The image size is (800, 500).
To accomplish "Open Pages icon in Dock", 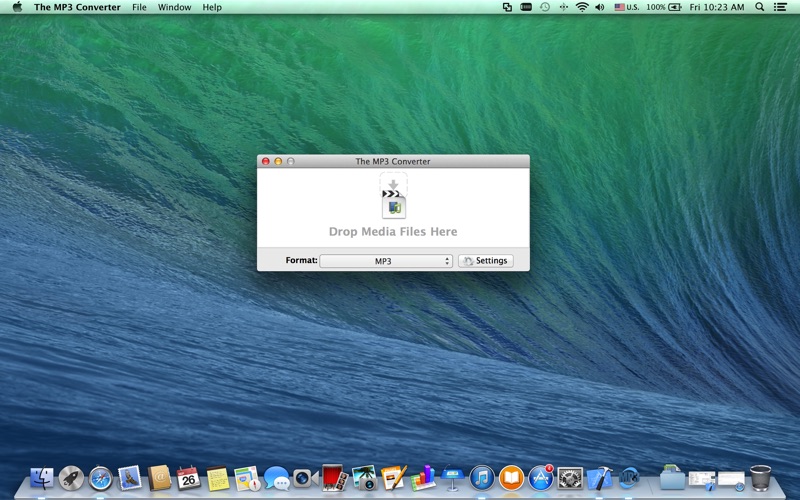I will 393,478.
